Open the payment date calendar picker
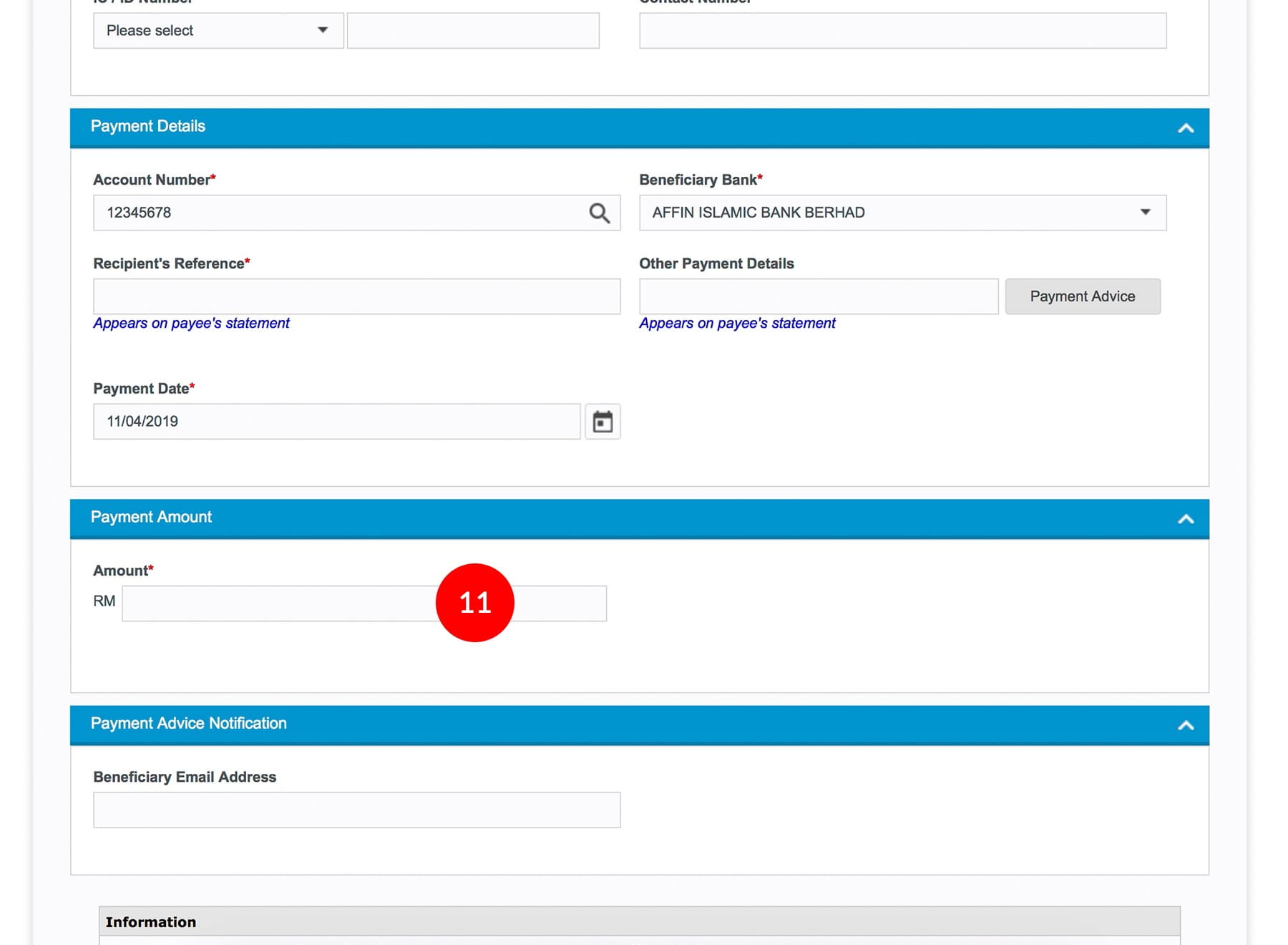This screenshot has height=945, width=1288. coord(602,422)
